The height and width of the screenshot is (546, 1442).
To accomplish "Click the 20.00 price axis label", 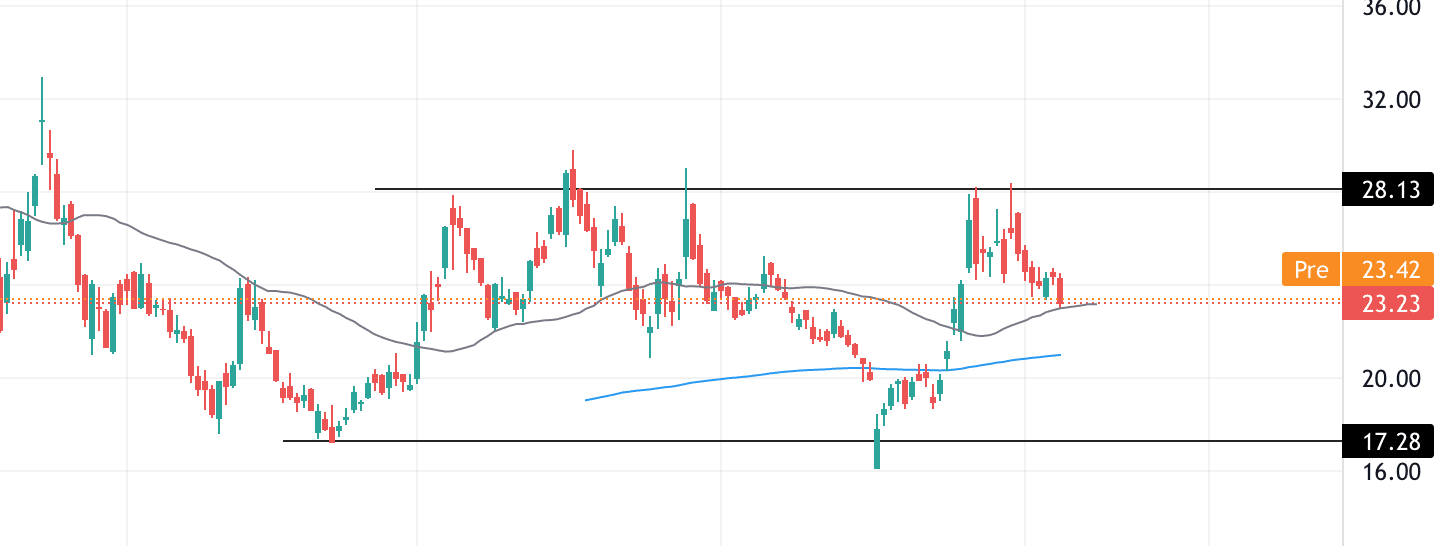I will [x=1391, y=378].
